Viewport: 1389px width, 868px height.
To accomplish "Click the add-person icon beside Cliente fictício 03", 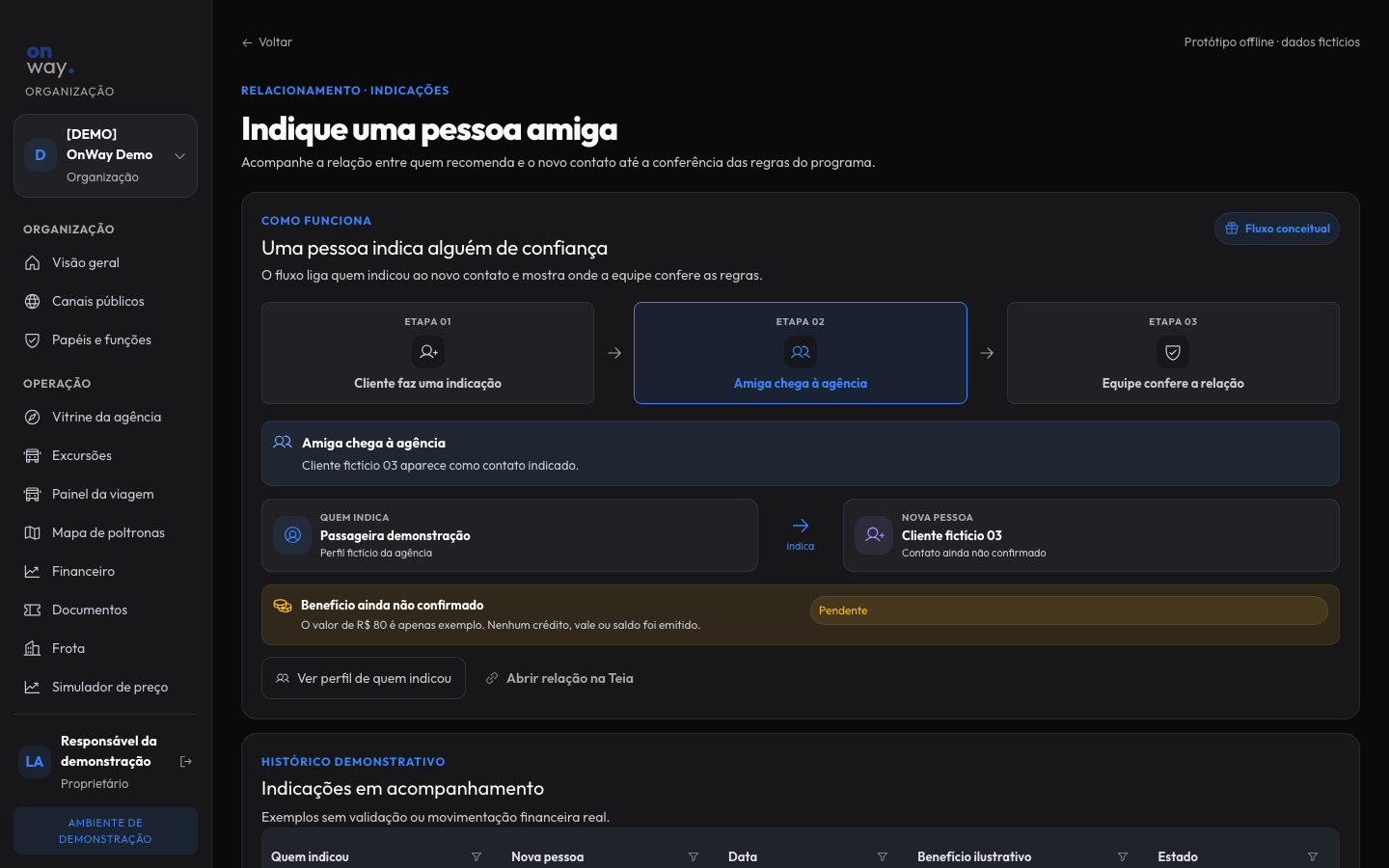I will pyautogui.click(x=874, y=535).
